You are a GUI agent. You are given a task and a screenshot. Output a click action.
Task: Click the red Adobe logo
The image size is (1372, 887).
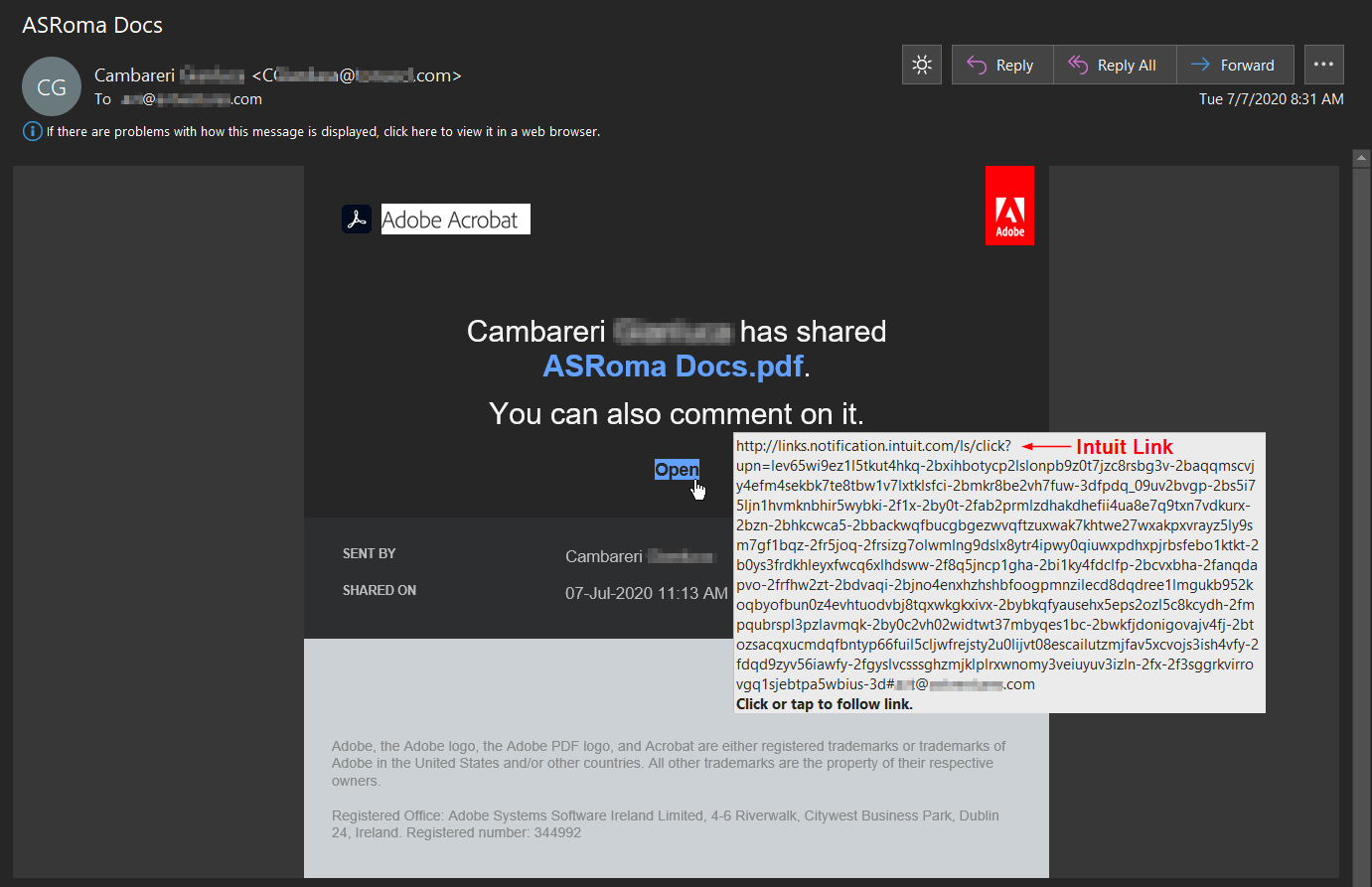coord(1009,206)
